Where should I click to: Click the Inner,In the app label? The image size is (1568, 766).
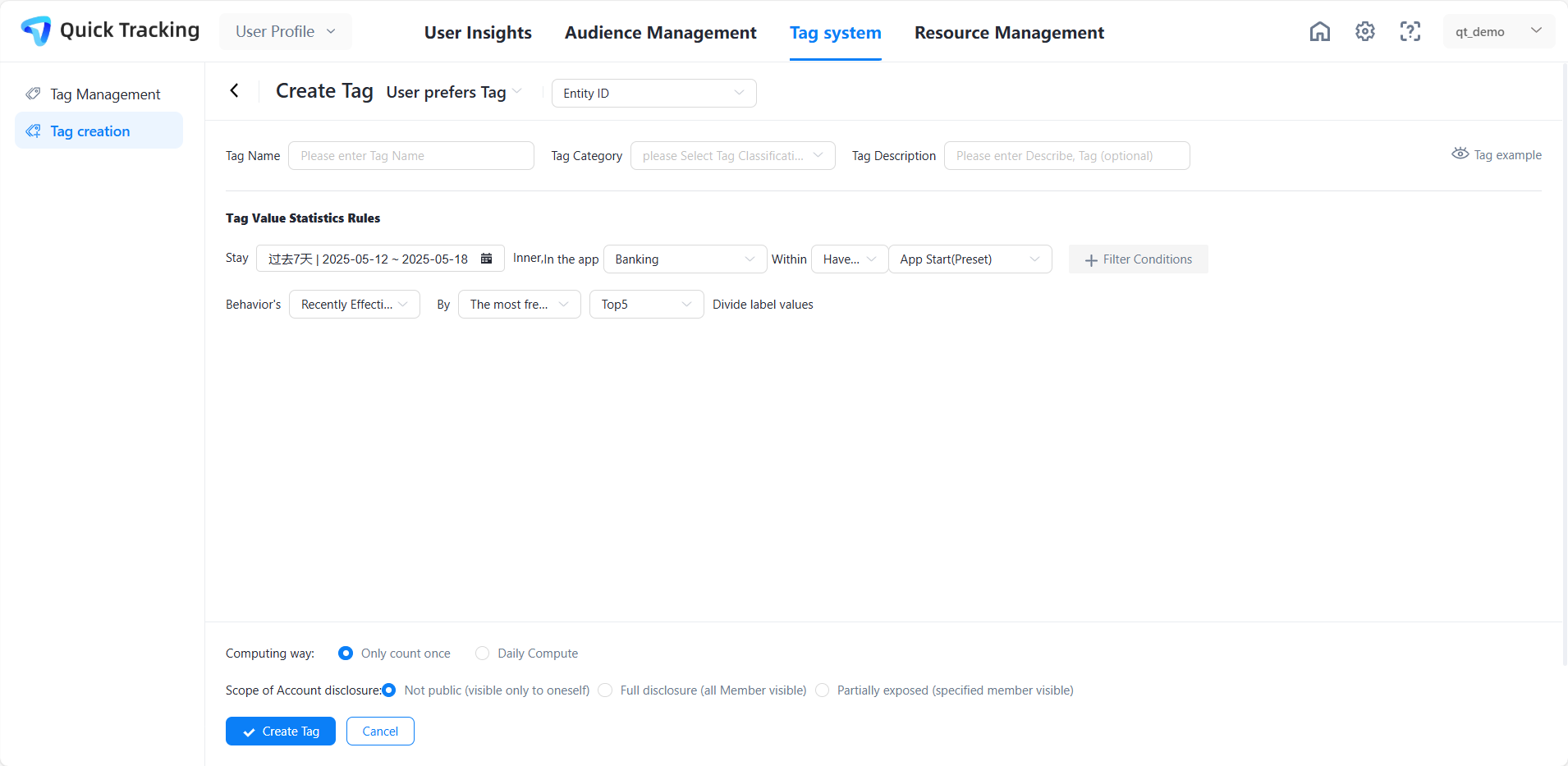pyautogui.click(x=556, y=259)
